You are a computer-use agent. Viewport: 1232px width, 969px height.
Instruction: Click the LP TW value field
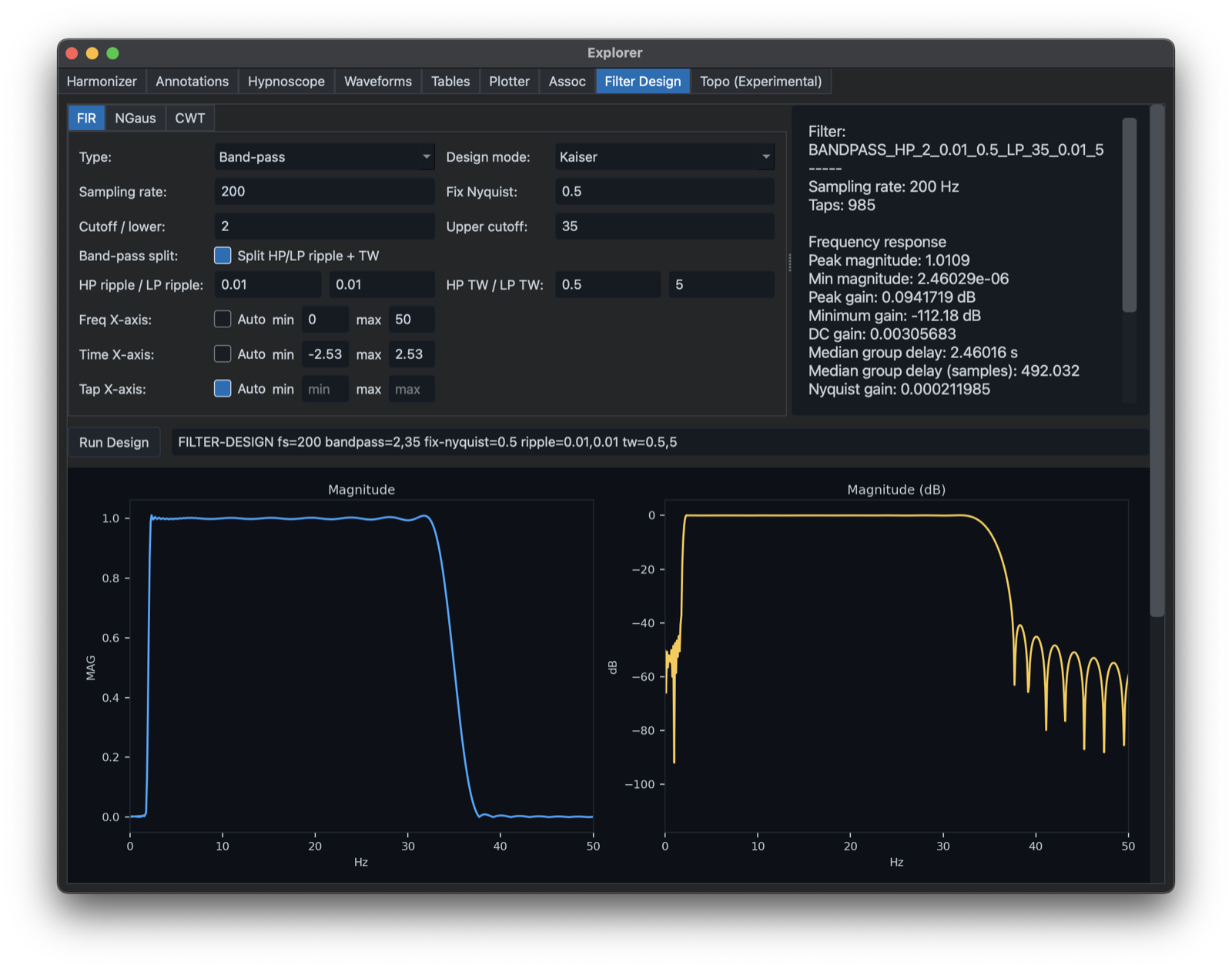point(721,285)
